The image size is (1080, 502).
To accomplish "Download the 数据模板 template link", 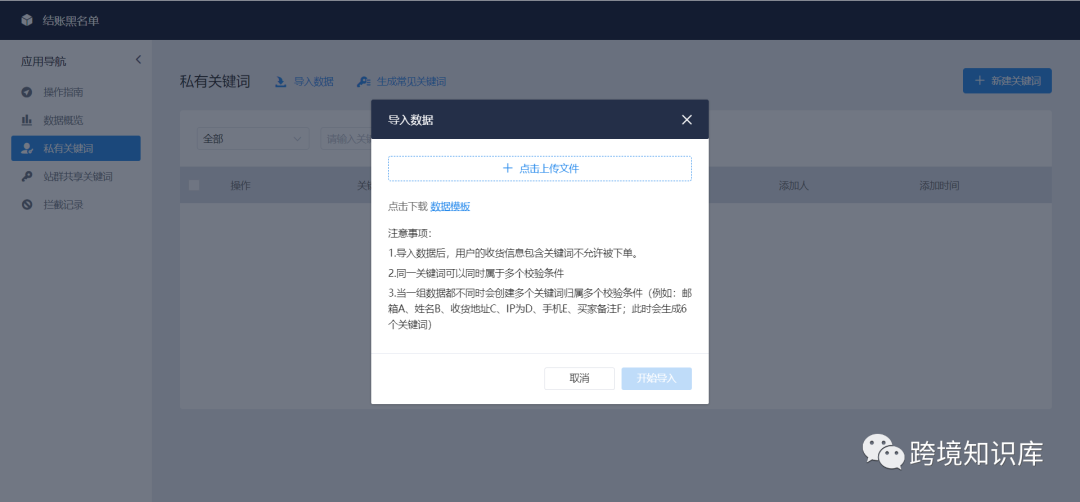I will 450,207.
